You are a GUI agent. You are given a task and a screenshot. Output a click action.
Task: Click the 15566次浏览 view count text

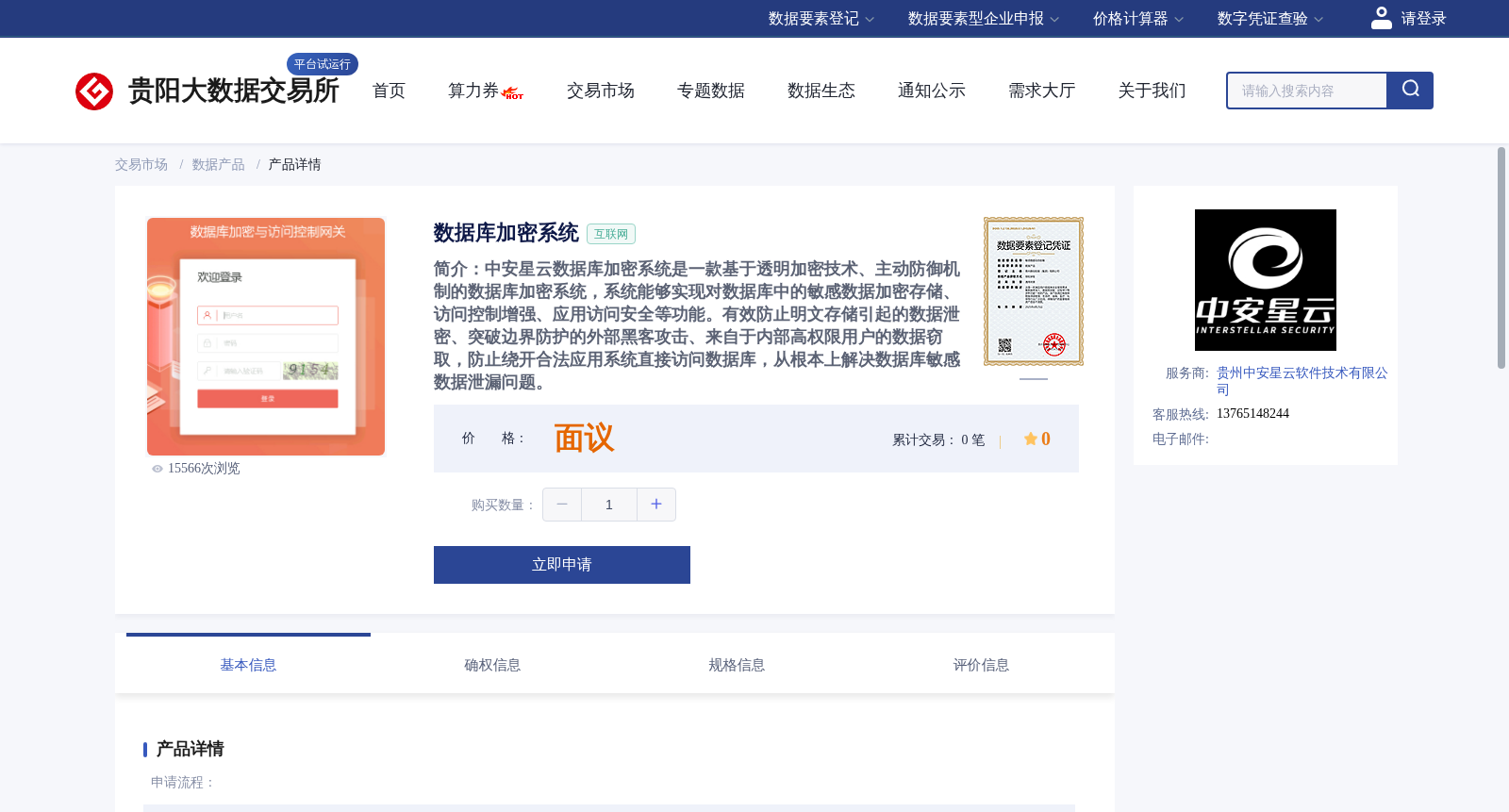click(x=204, y=469)
